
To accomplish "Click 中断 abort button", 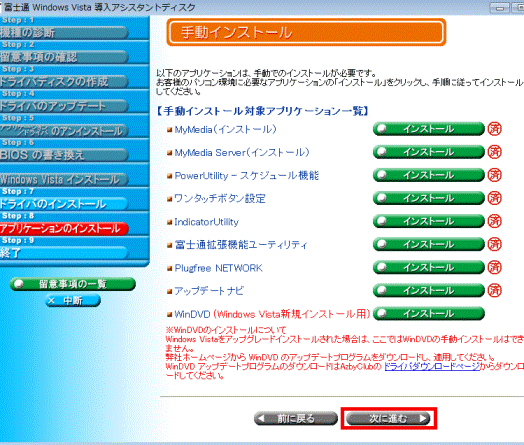I will [x=73, y=301].
